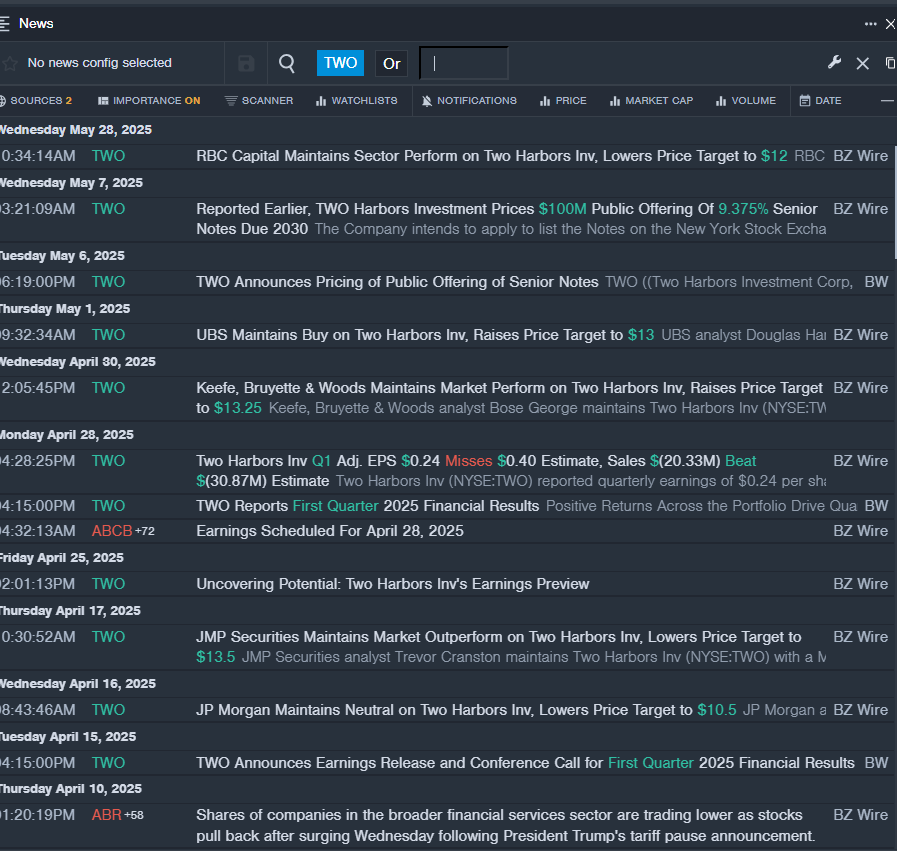Open the Trump's tariff pause announcement headline
Screen dimensions: 897x851
[506, 825]
